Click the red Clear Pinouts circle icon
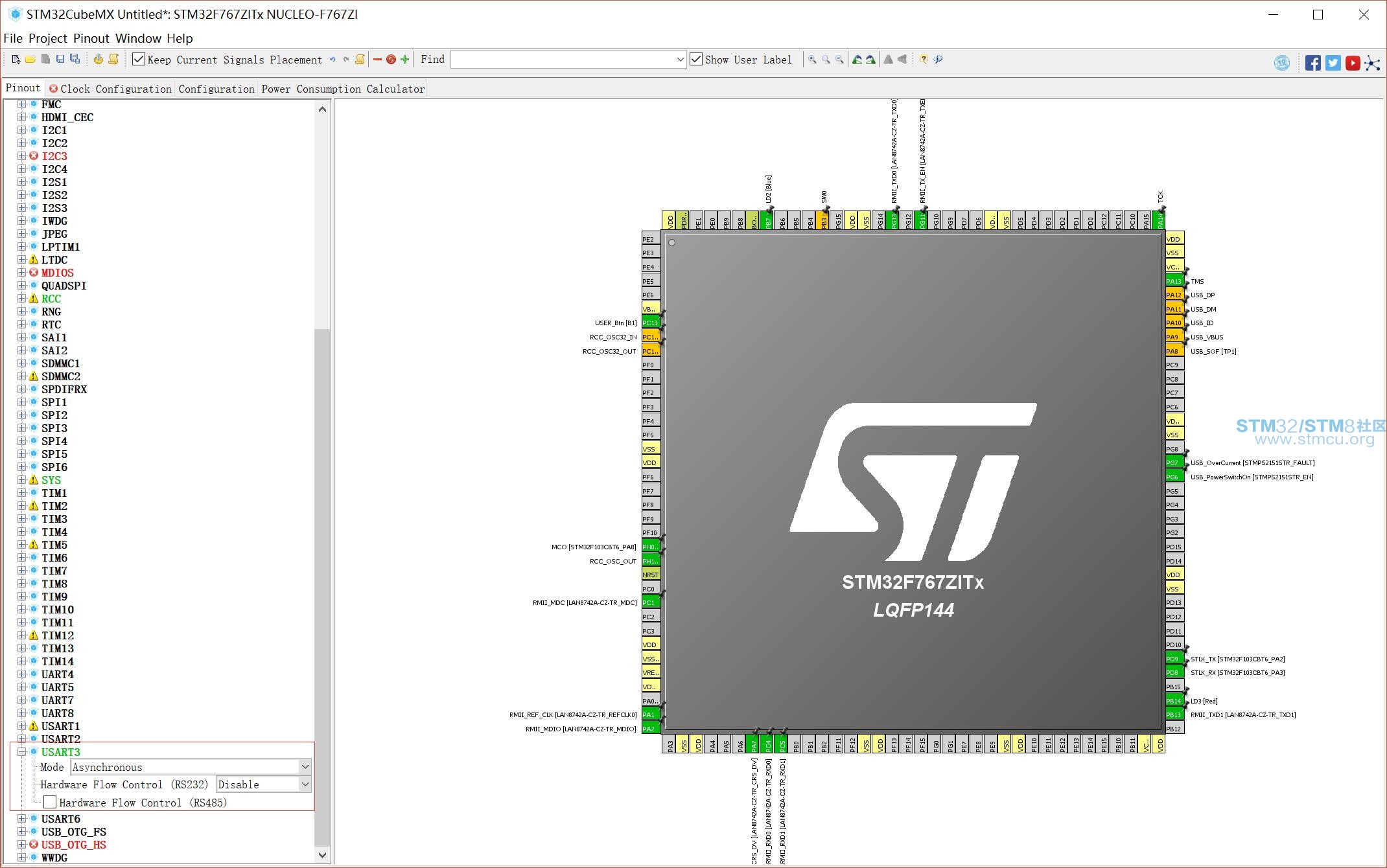 coord(391,60)
